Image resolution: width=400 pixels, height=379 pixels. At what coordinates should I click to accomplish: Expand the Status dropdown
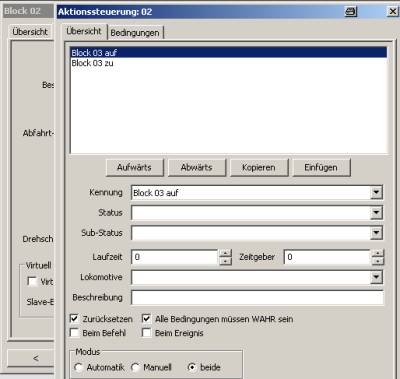click(x=376, y=213)
